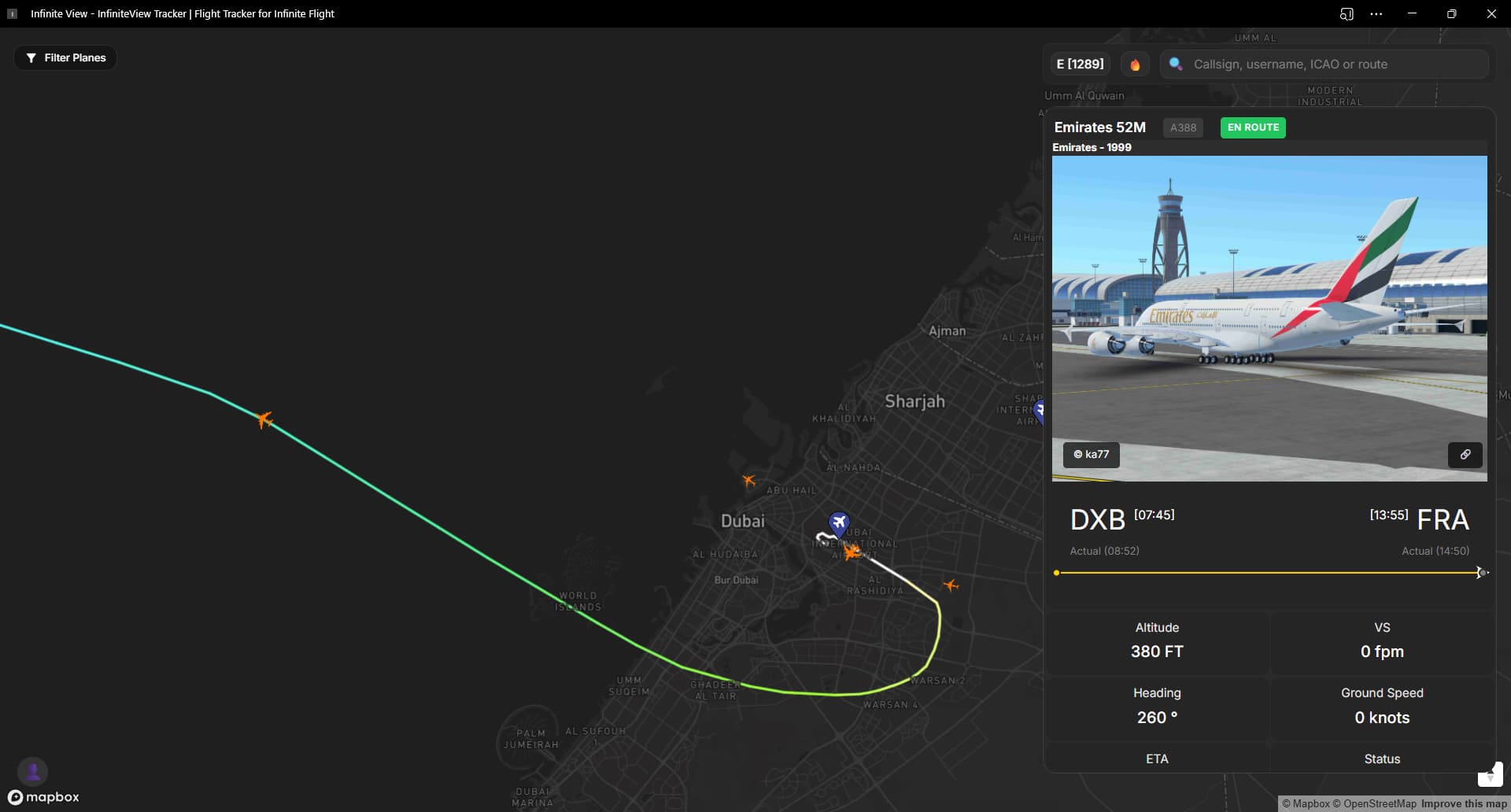Viewport: 1511px width, 812px height.
Task: Select the orange plane on the green route
Action: (264, 419)
